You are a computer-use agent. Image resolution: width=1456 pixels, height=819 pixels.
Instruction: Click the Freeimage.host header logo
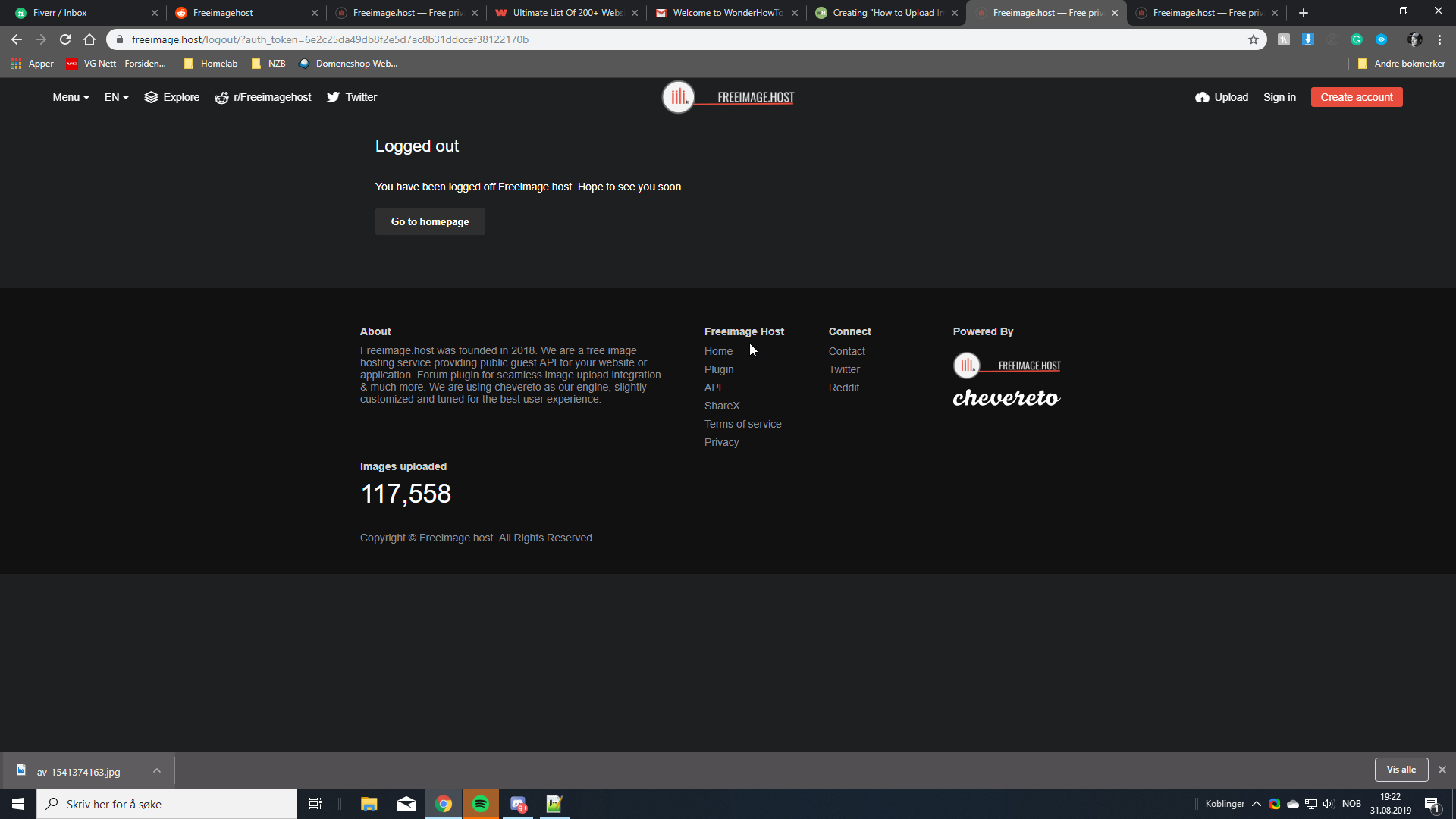click(728, 97)
